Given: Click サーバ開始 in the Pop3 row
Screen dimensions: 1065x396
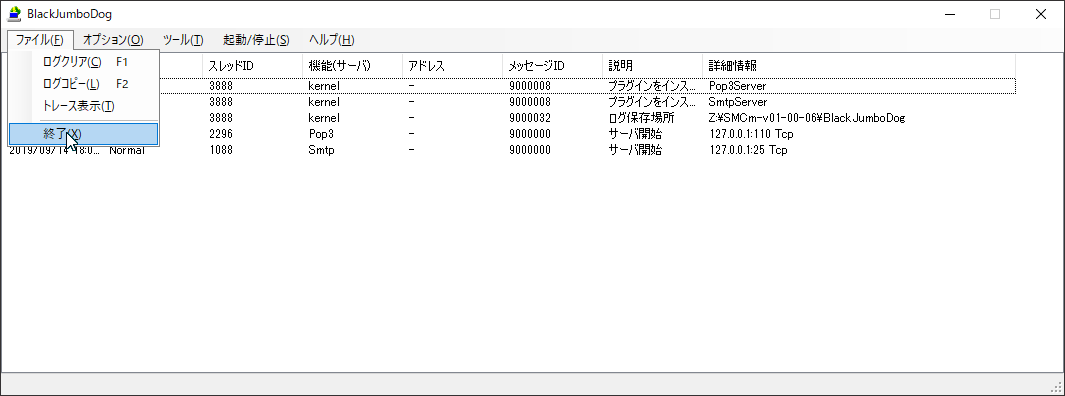Looking at the screenshot, I should point(634,134).
